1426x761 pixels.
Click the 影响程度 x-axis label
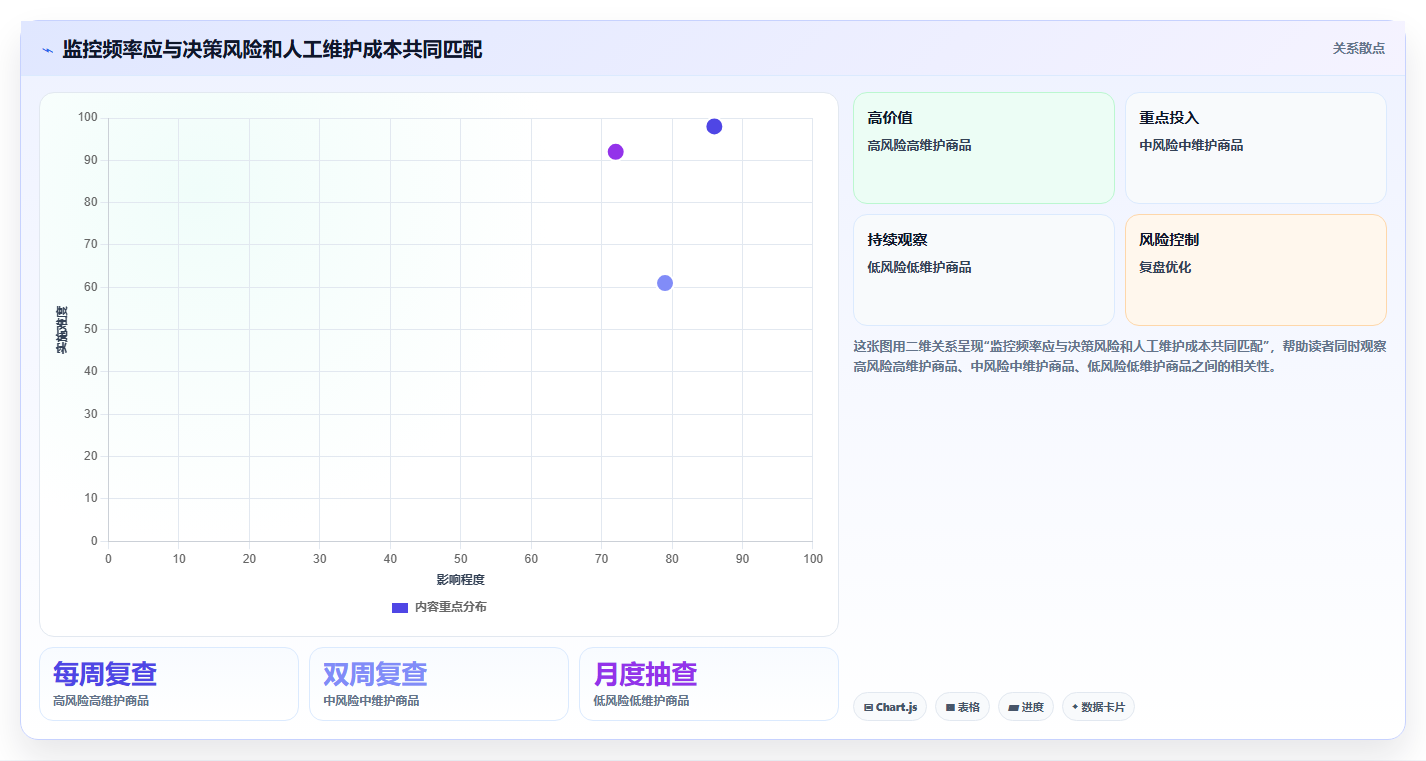point(460,579)
